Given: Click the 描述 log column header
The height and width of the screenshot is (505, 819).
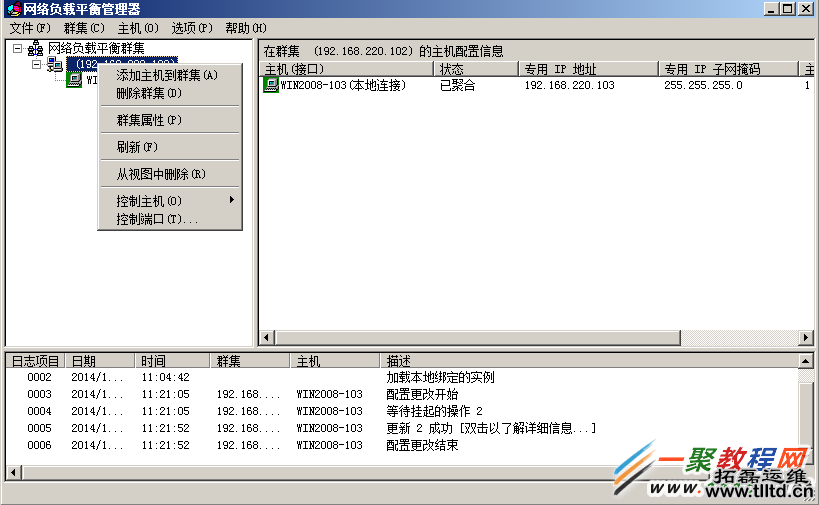Looking at the screenshot, I should pyautogui.click(x=590, y=361).
